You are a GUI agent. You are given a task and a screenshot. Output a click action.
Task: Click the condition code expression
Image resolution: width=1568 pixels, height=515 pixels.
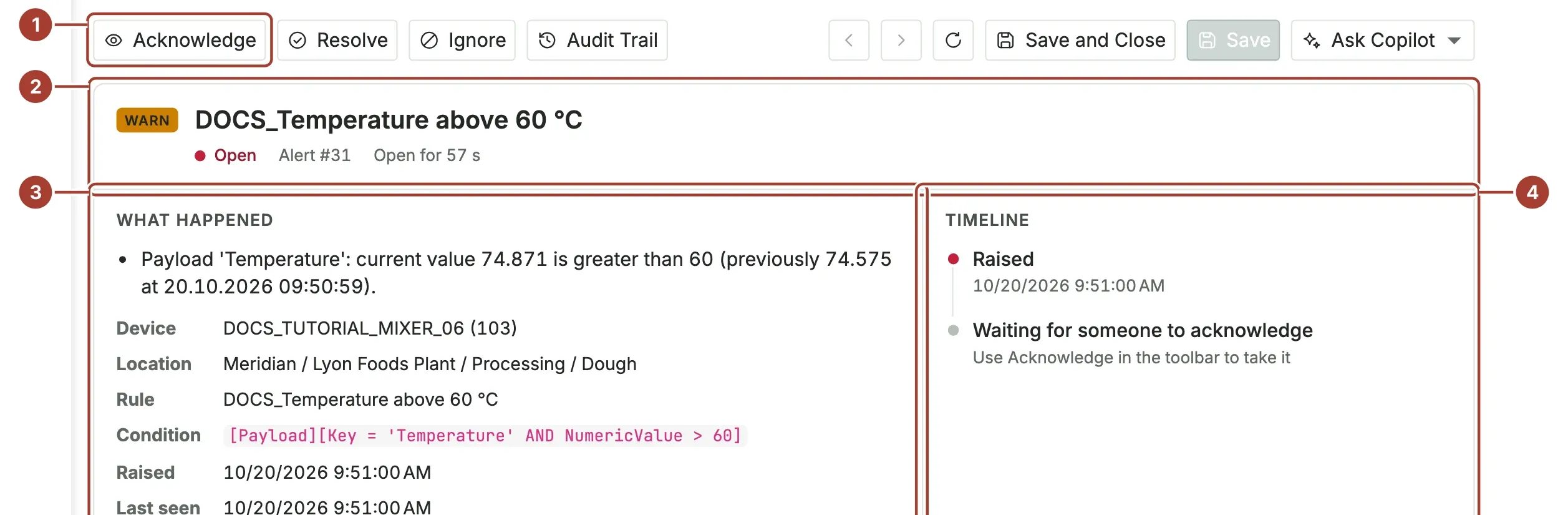(485, 435)
